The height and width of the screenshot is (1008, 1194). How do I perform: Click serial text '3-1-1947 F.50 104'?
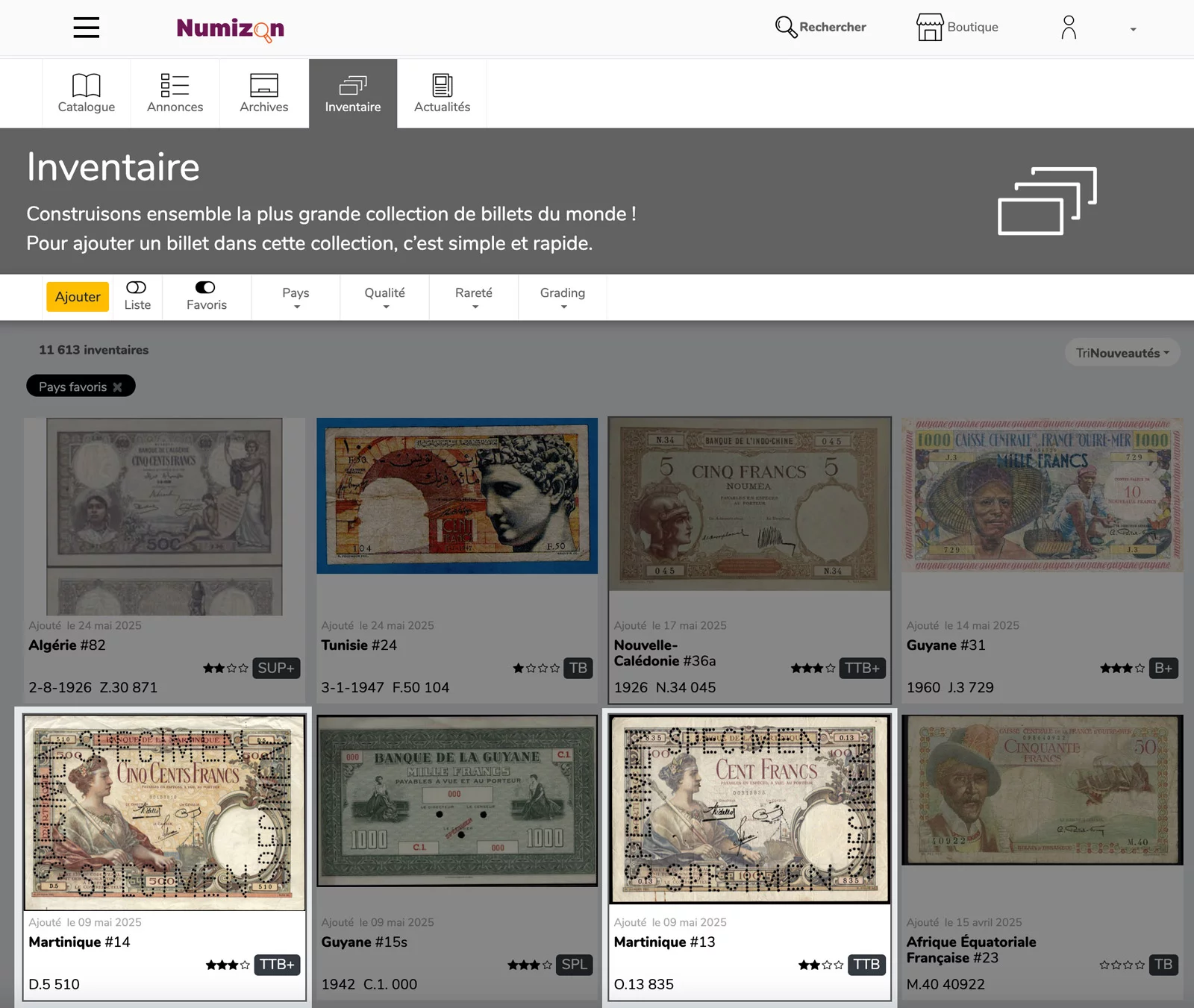pos(385,687)
